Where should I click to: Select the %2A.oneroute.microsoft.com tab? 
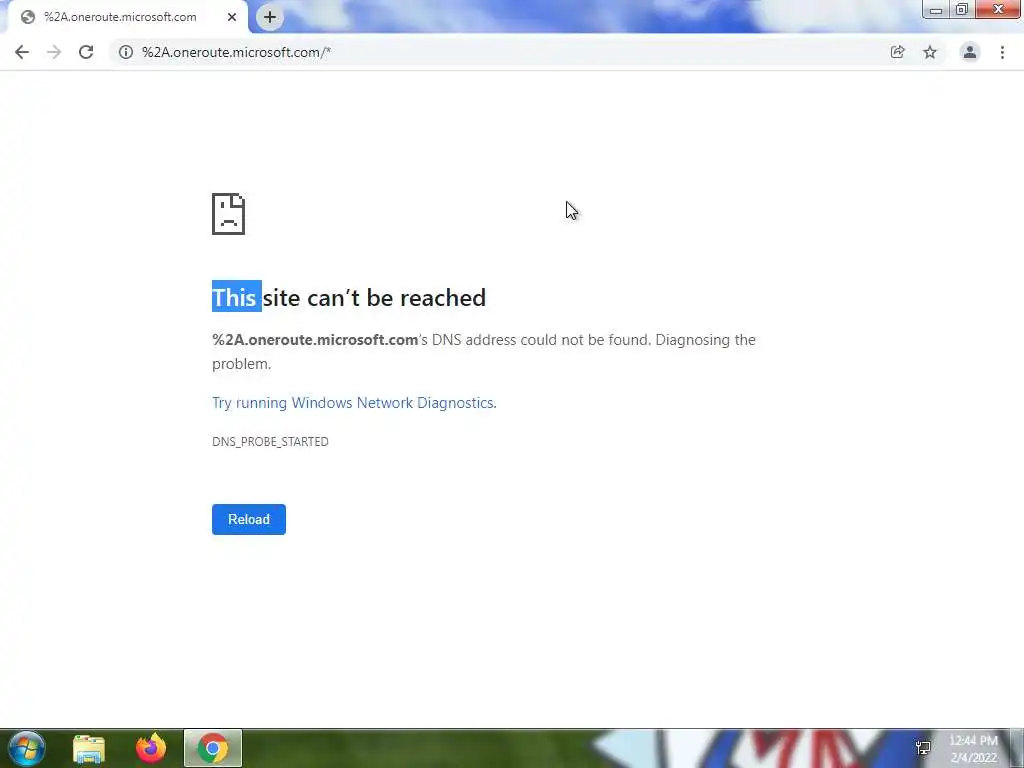coord(127,17)
